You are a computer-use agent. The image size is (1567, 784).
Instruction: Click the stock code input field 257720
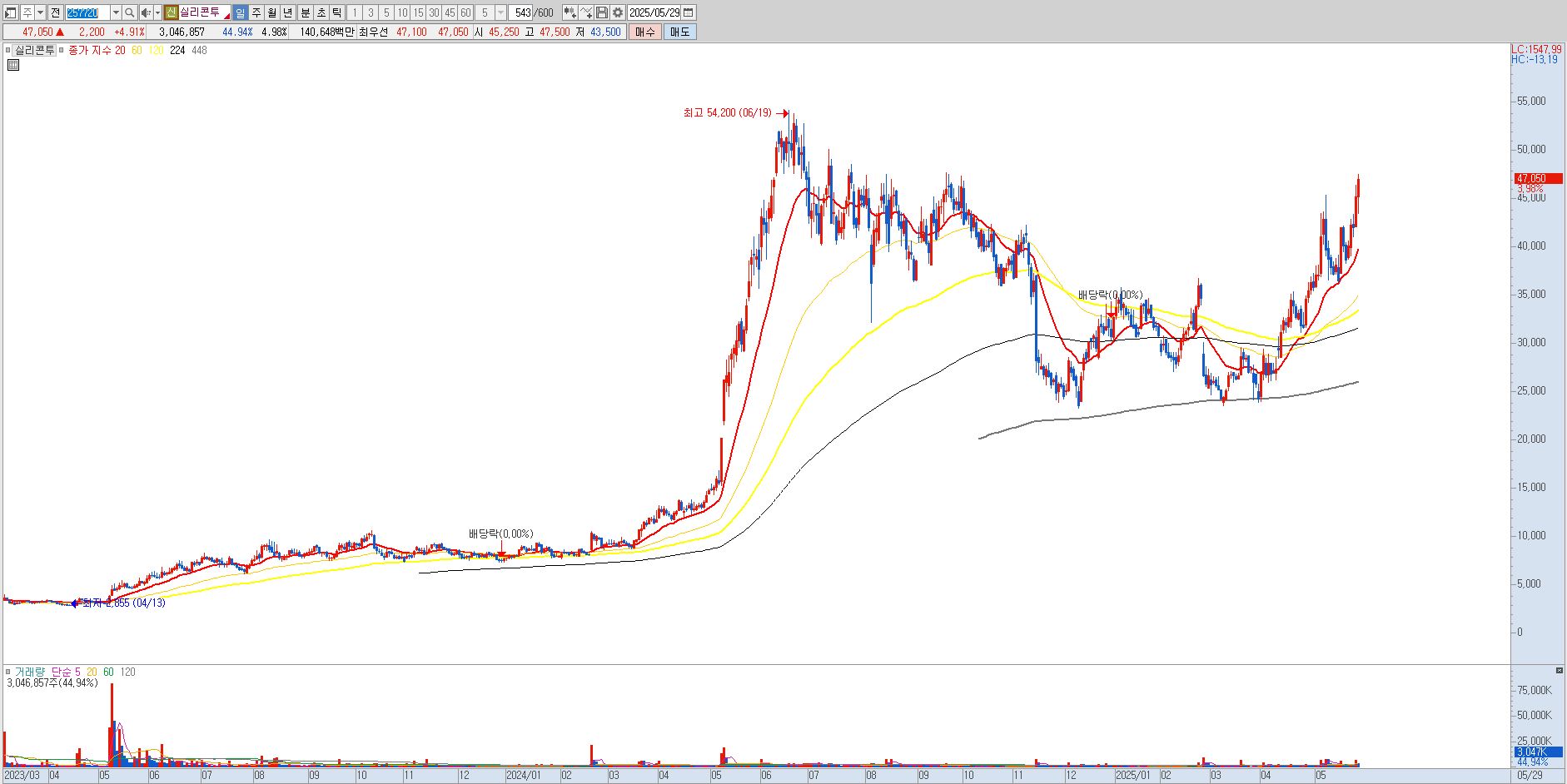[x=88, y=12]
